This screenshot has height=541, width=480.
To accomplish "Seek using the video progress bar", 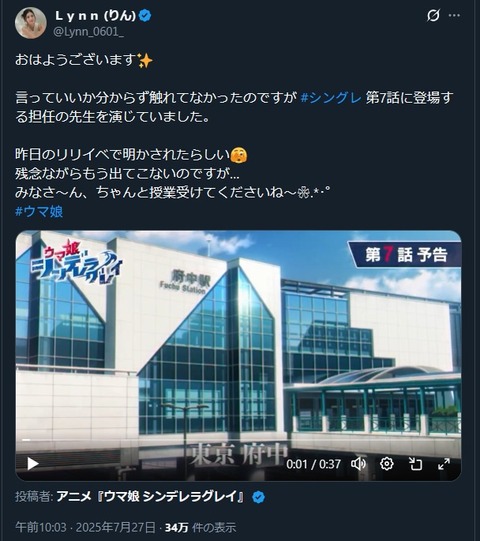I will [x=238, y=440].
